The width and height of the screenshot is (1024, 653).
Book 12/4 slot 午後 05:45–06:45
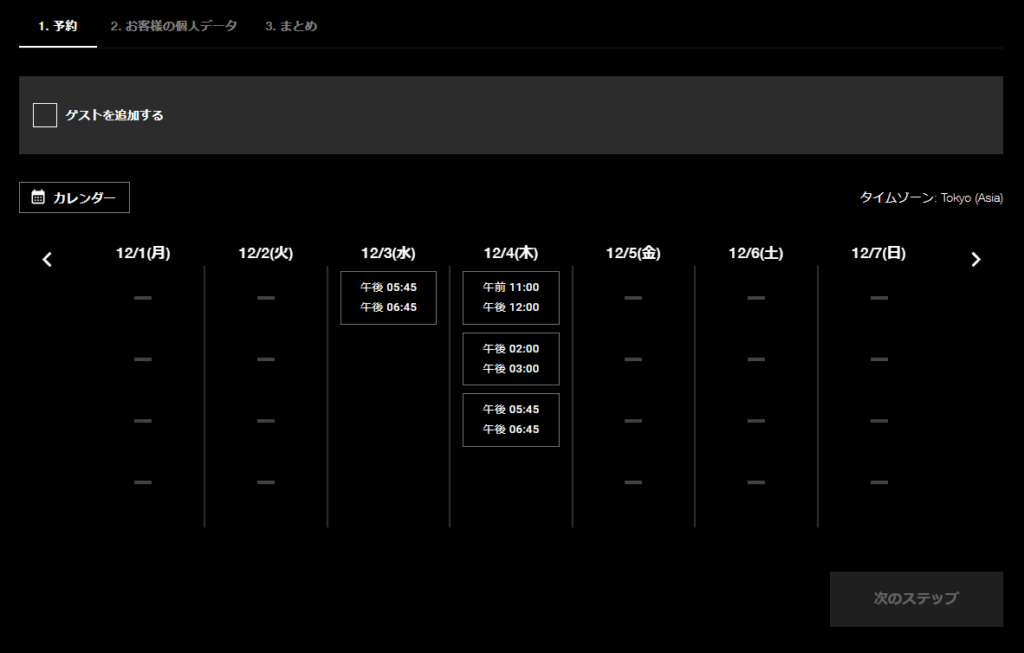(x=511, y=420)
